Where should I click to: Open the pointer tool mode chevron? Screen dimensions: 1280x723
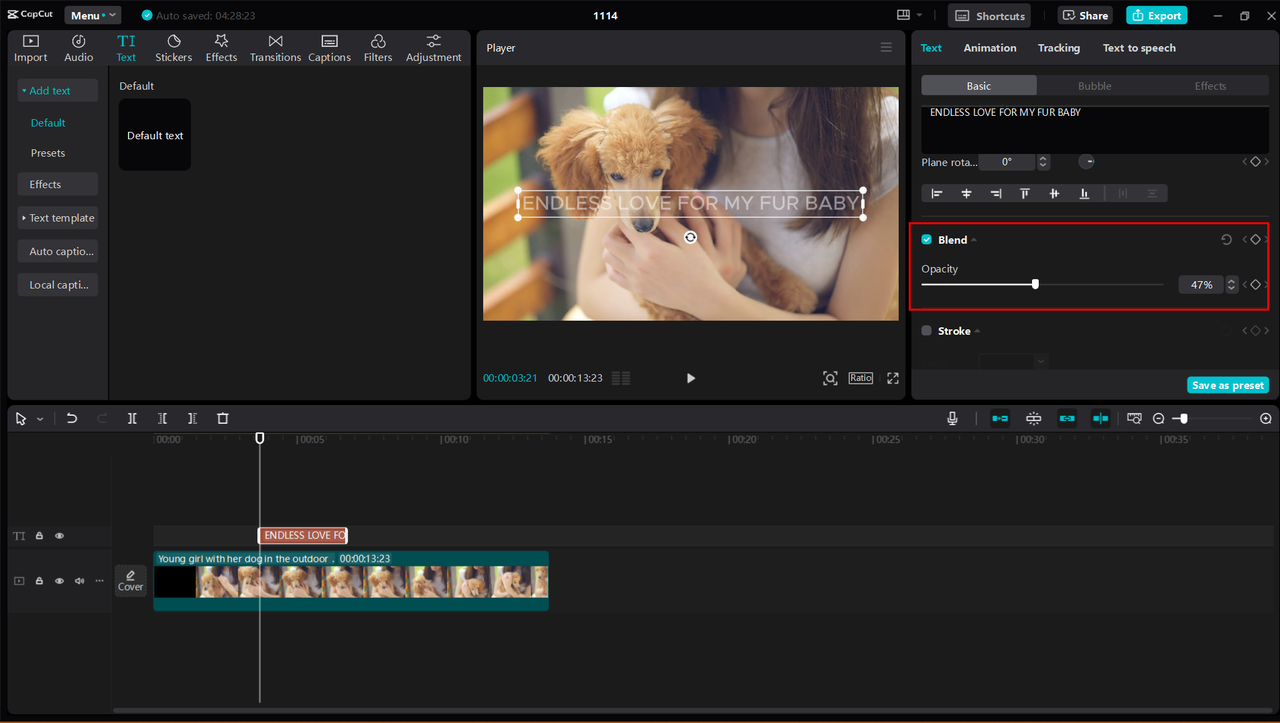click(40, 419)
